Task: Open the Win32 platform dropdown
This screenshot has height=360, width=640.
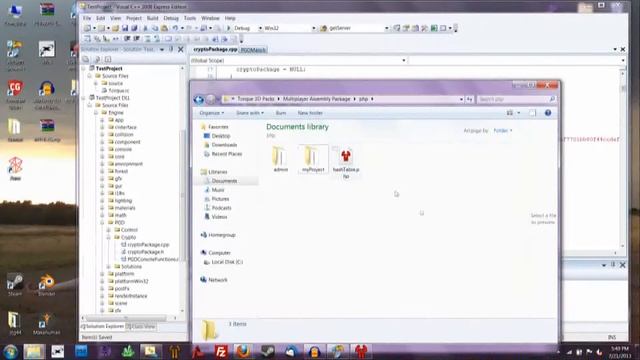Action: pos(313,28)
